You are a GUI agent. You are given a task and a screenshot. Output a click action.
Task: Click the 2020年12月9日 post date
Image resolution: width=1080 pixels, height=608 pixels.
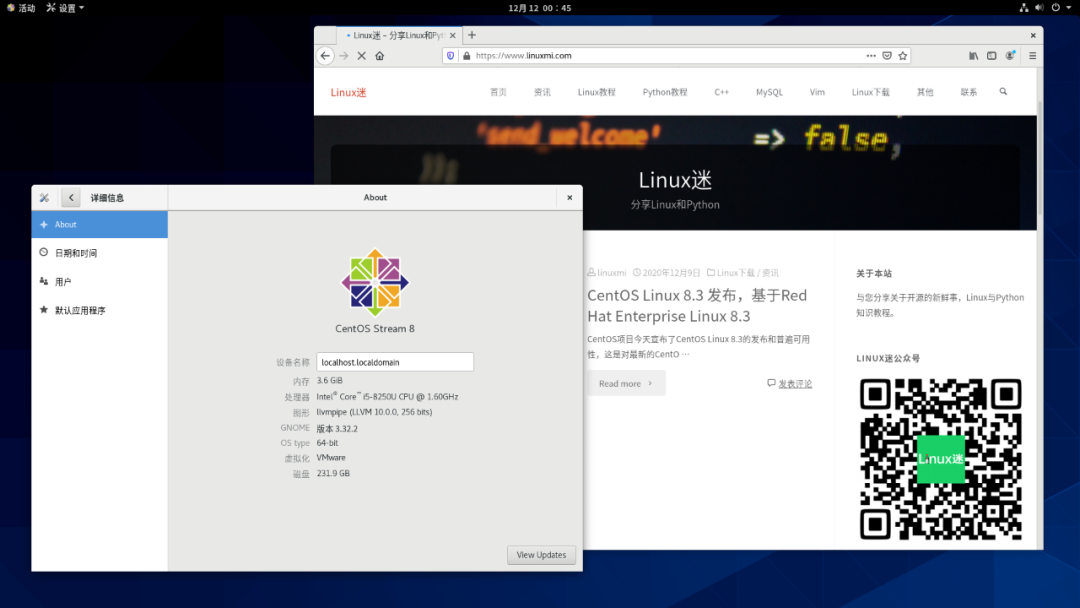(x=672, y=273)
